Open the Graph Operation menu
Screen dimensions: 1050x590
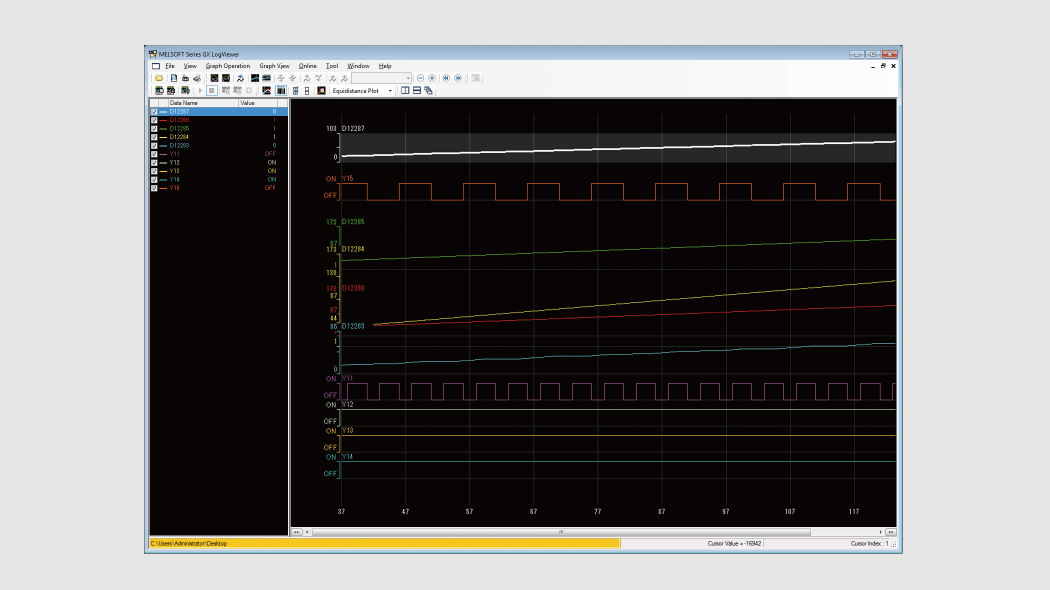point(228,66)
